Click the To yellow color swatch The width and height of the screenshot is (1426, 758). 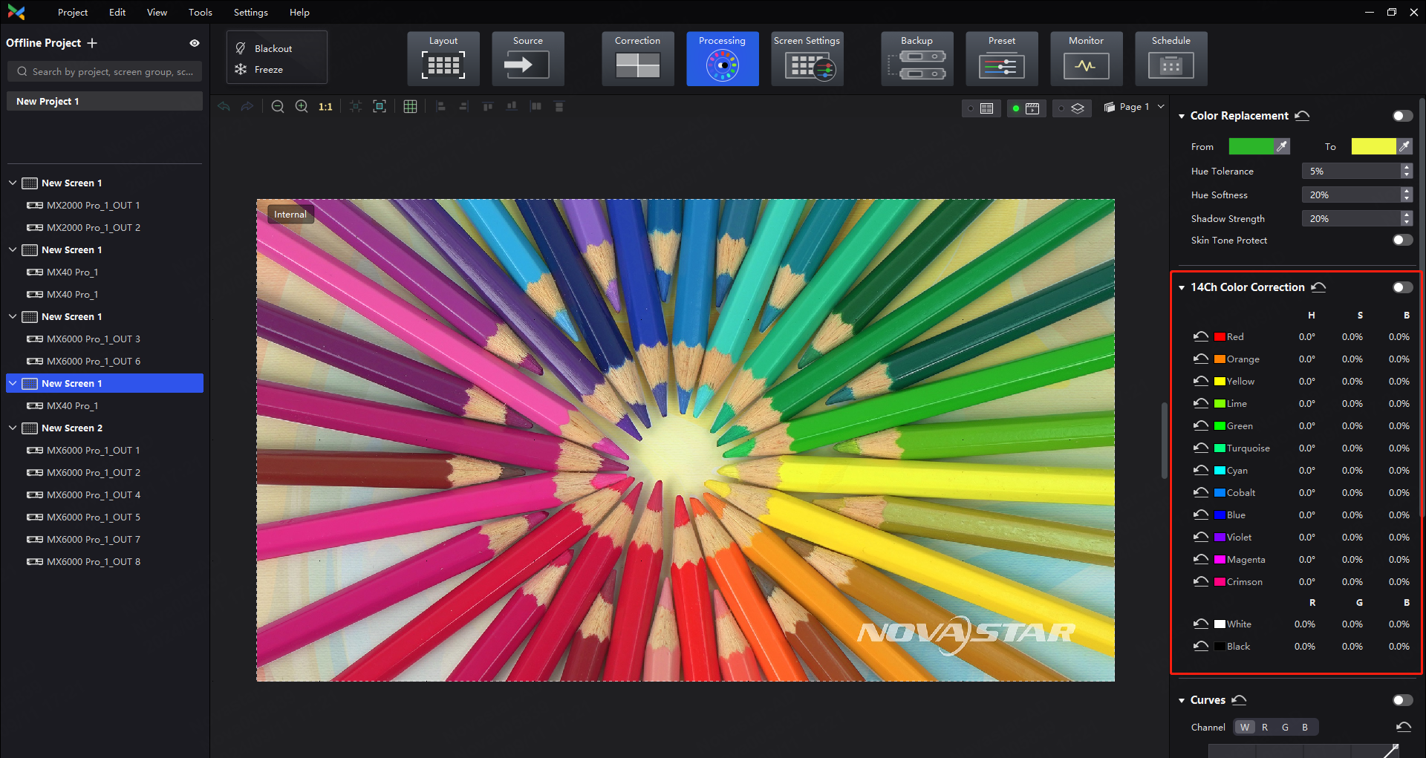tap(1373, 146)
